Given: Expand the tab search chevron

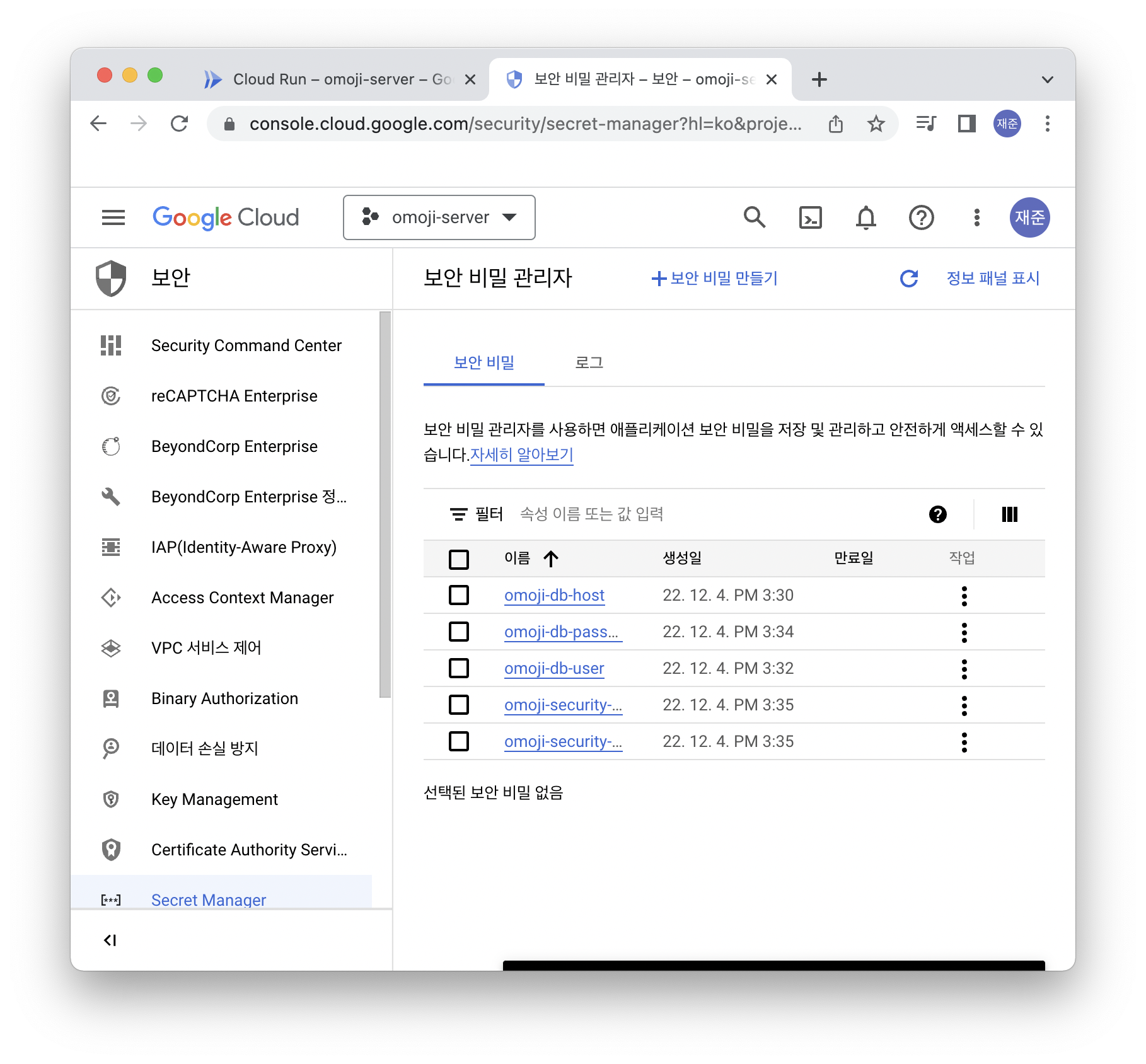Looking at the screenshot, I should pyautogui.click(x=1048, y=79).
